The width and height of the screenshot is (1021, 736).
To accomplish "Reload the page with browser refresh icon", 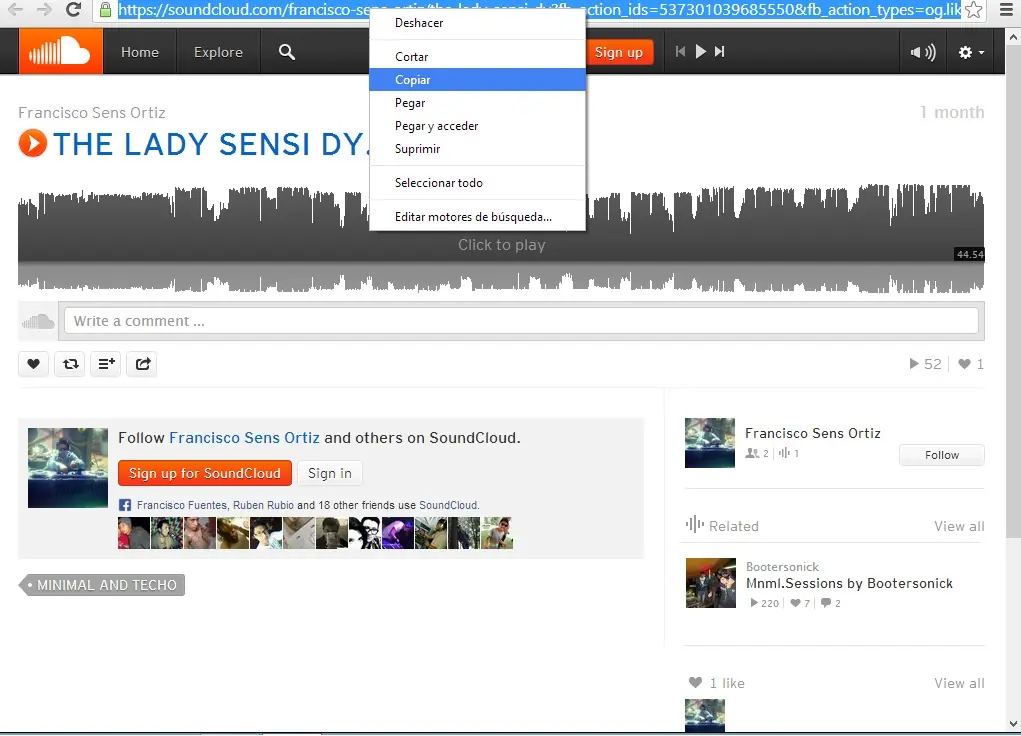I will pos(74,10).
